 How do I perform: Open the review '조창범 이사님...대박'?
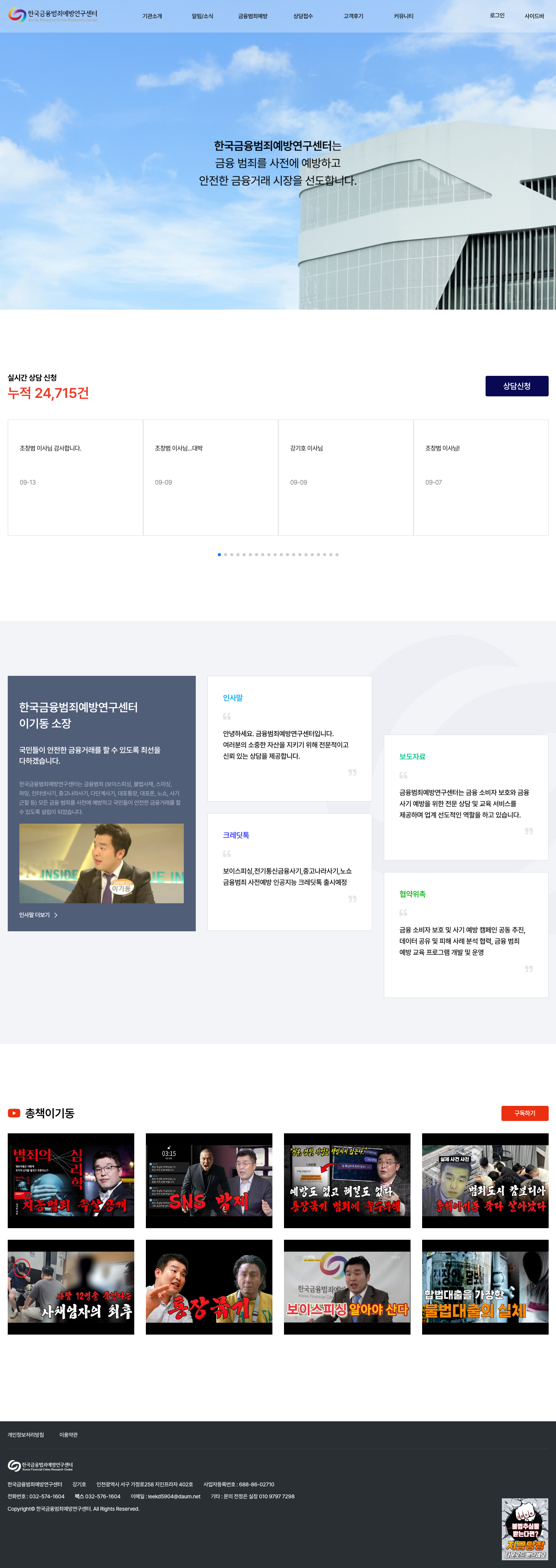pyautogui.click(x=210, y=477)
